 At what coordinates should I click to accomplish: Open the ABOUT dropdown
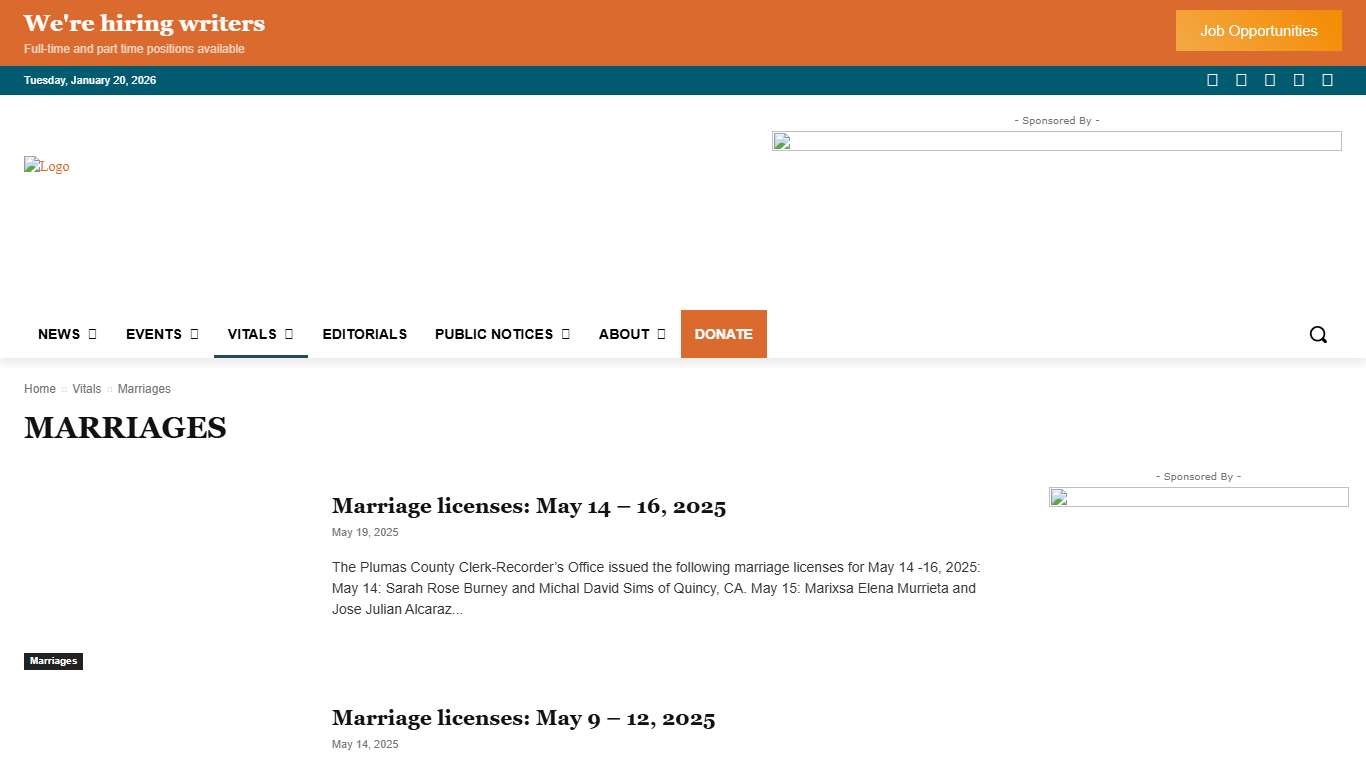[624, 334]
